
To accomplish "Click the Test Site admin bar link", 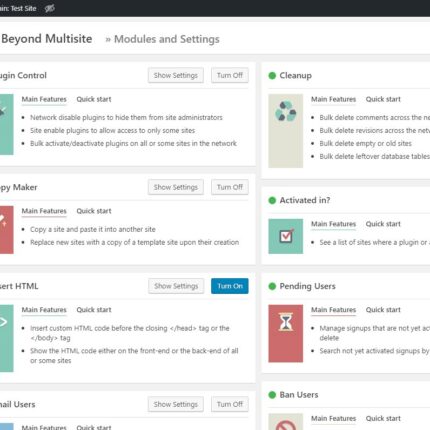I will [x=18, y=8].
